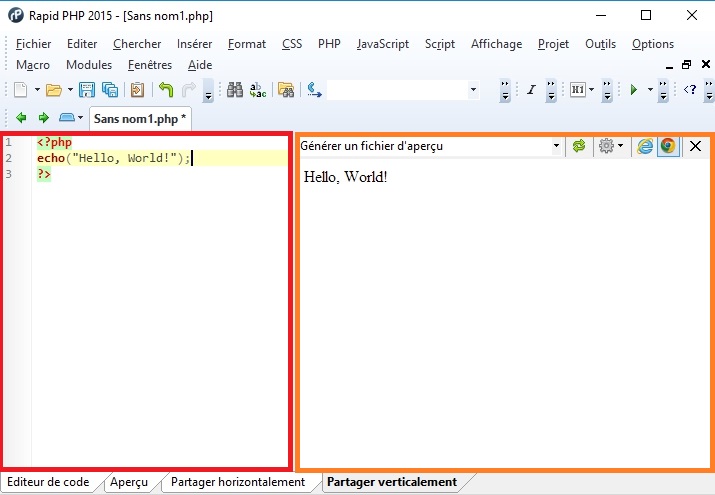The height and width of the screenshot is (495, 715).
Task: Open the search field dropdown arrow
Action: [x=473, y=90]
